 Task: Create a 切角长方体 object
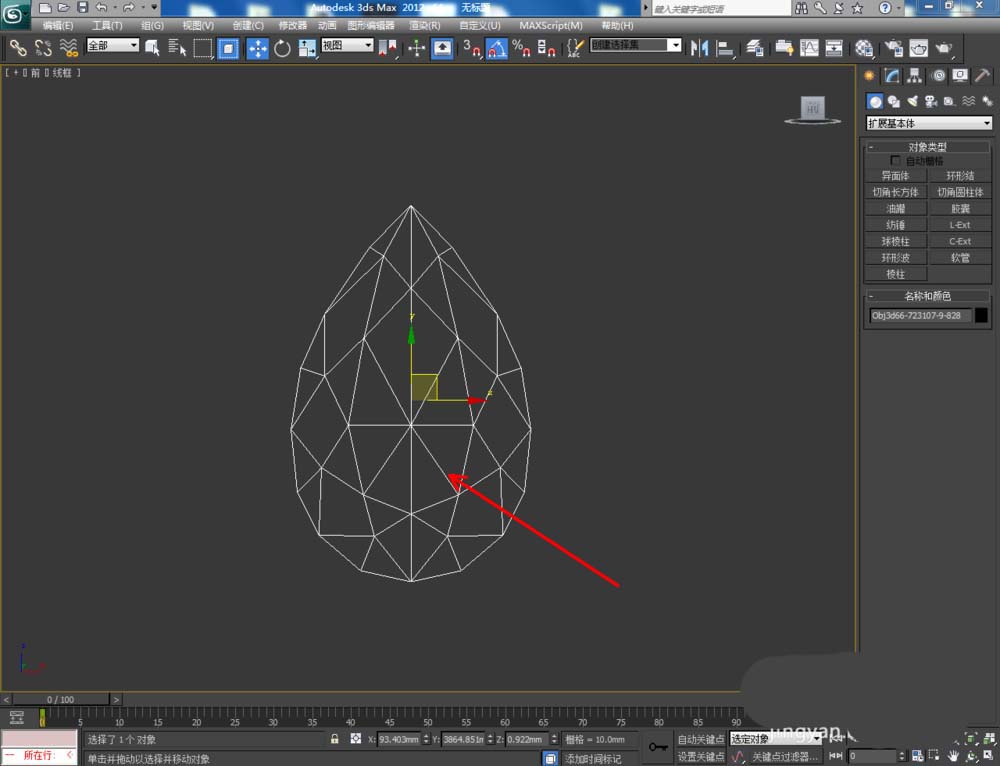[895, 192]
